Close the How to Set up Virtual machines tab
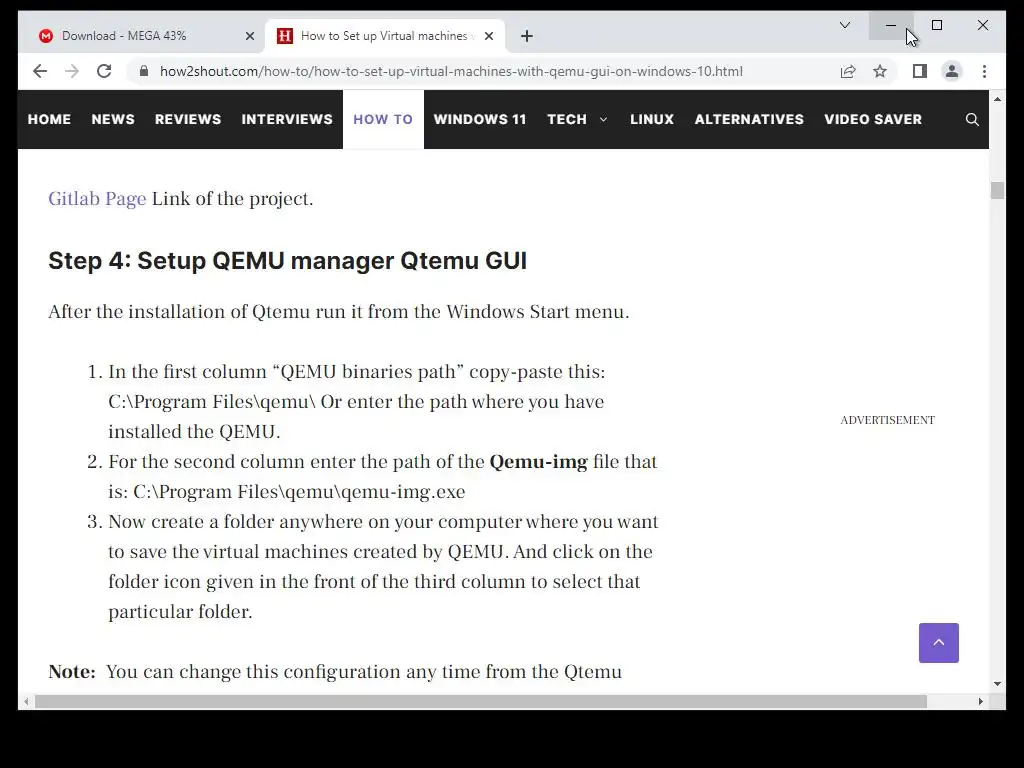 point(488,36)
